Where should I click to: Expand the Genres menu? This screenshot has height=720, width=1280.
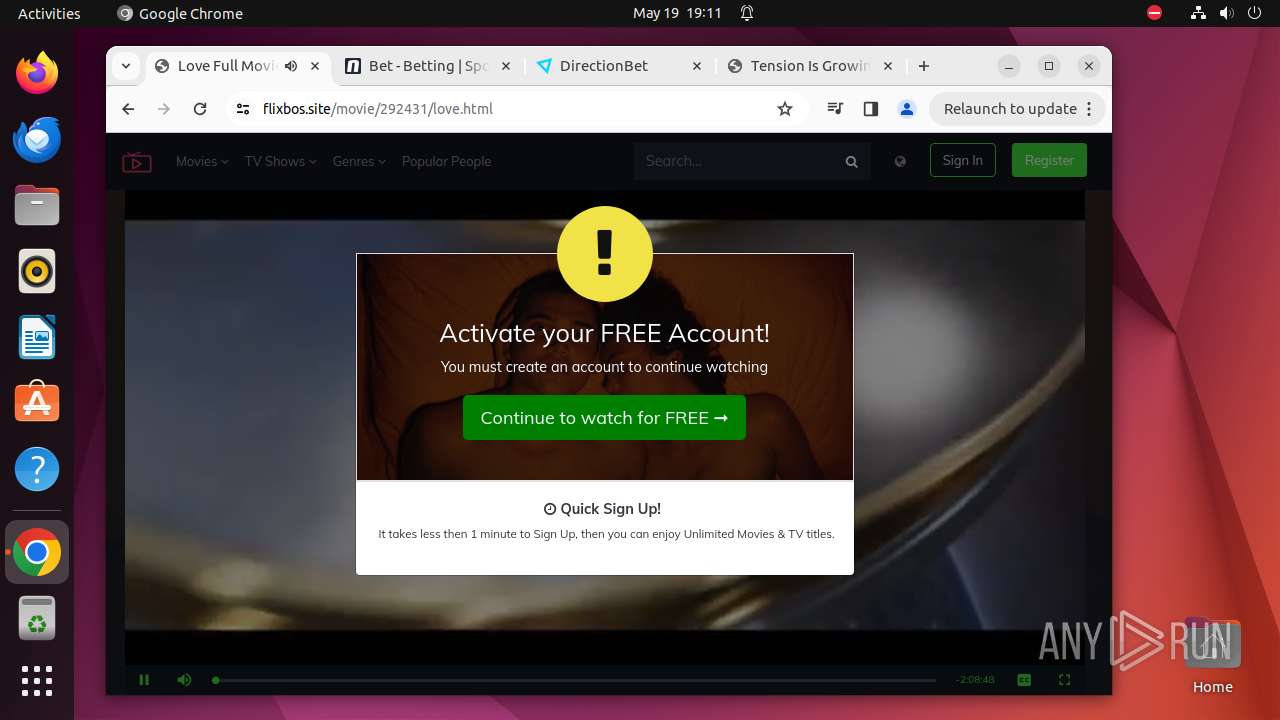coord(359,161)
